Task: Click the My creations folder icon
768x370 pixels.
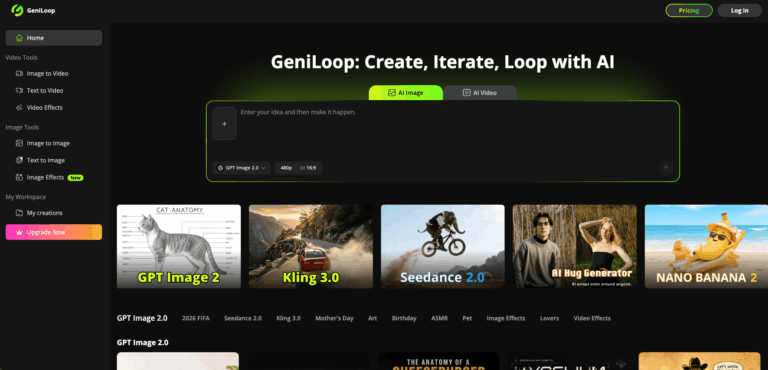Action: [x=19, y=213]
